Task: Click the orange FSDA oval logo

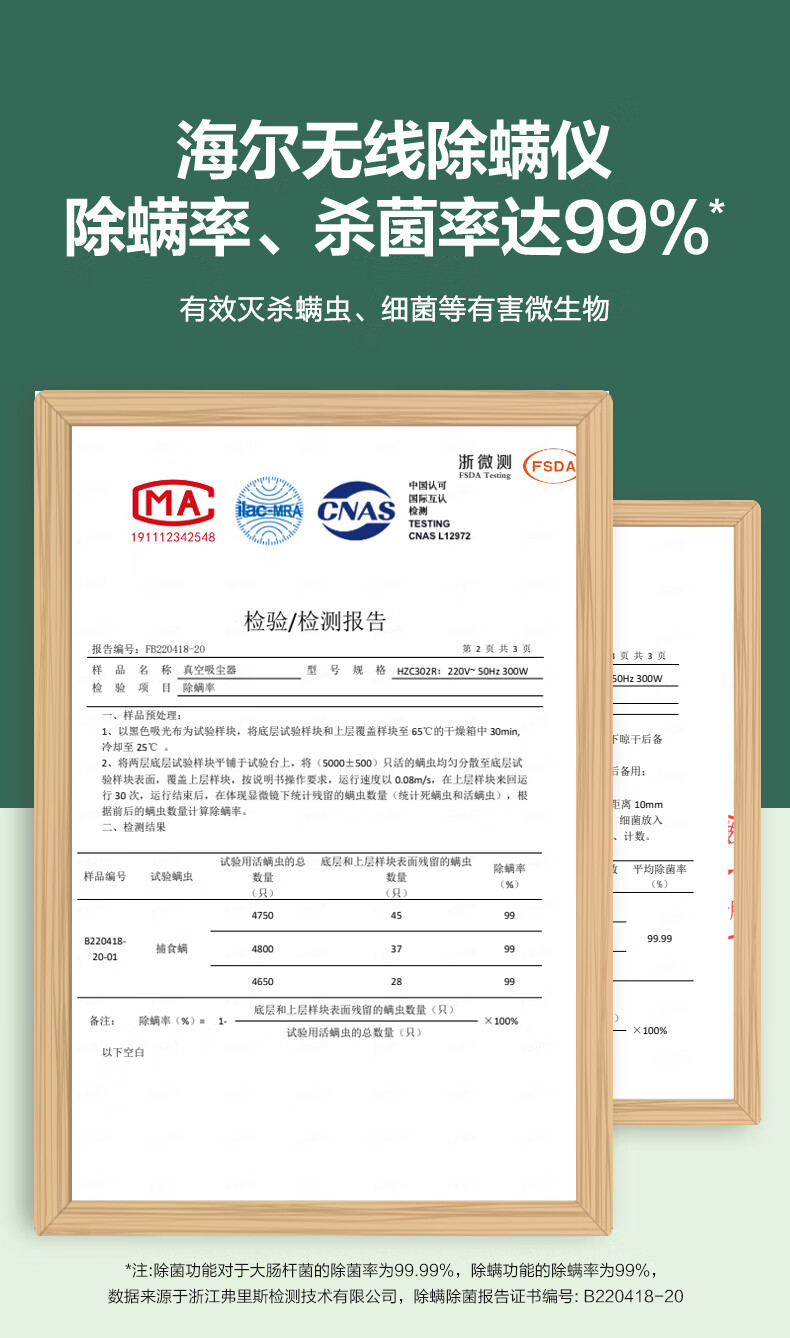Action: [x=550, y=465]
